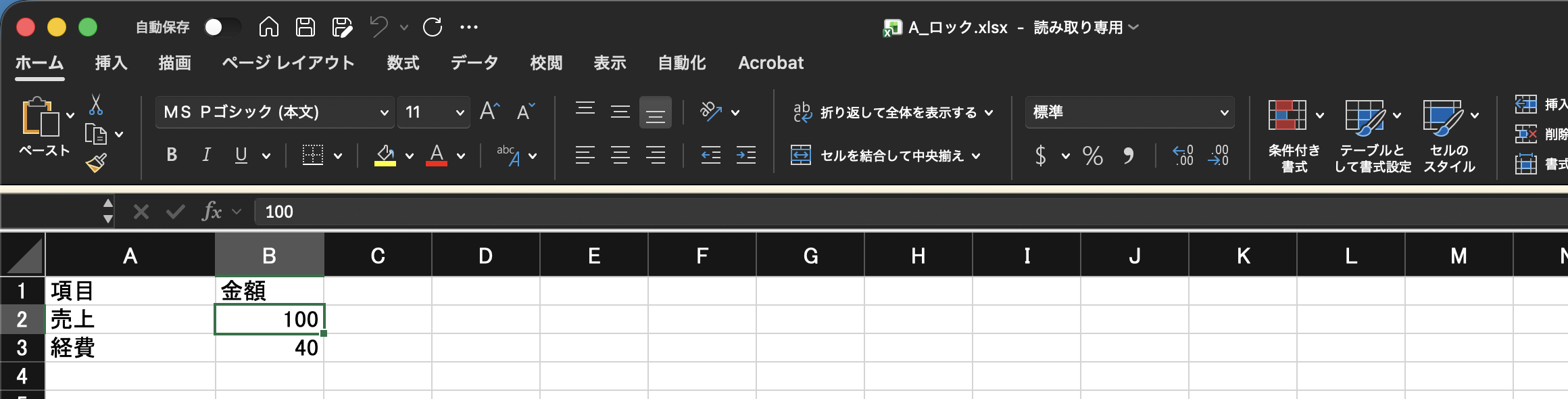The height and width of the screenshot is (399, 1568).
Task: Select the cell containing 経費
Action: pyautogui.click(x=130, y=348)
